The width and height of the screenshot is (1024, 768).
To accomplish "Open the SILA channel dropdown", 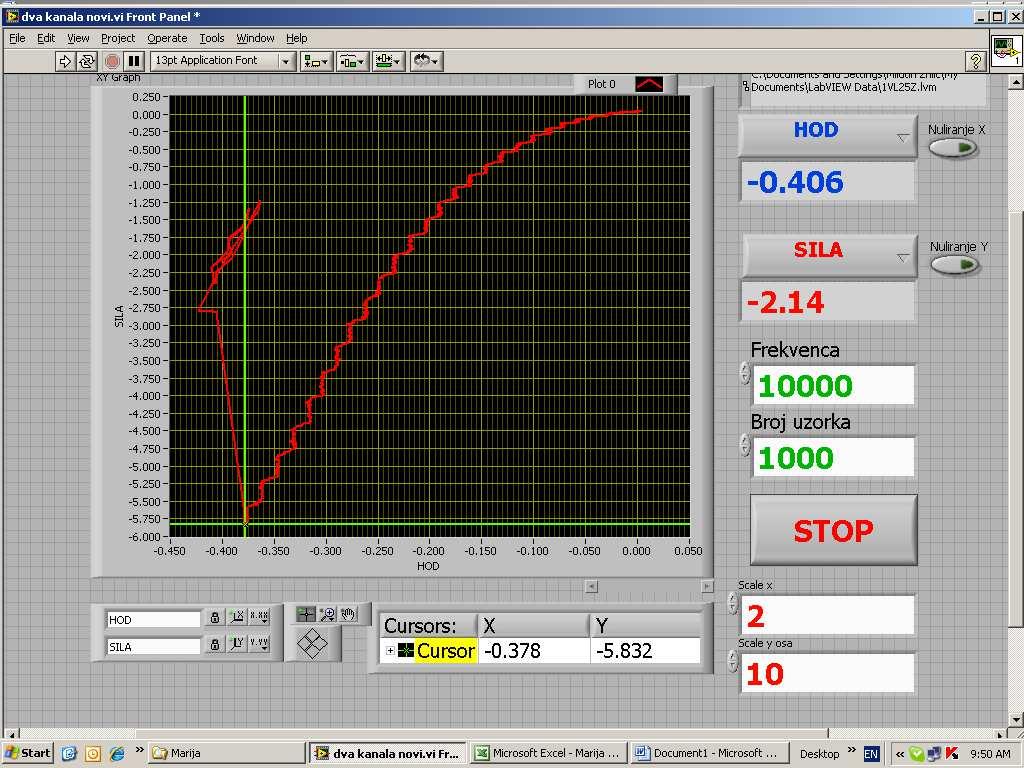I will 829,255.
